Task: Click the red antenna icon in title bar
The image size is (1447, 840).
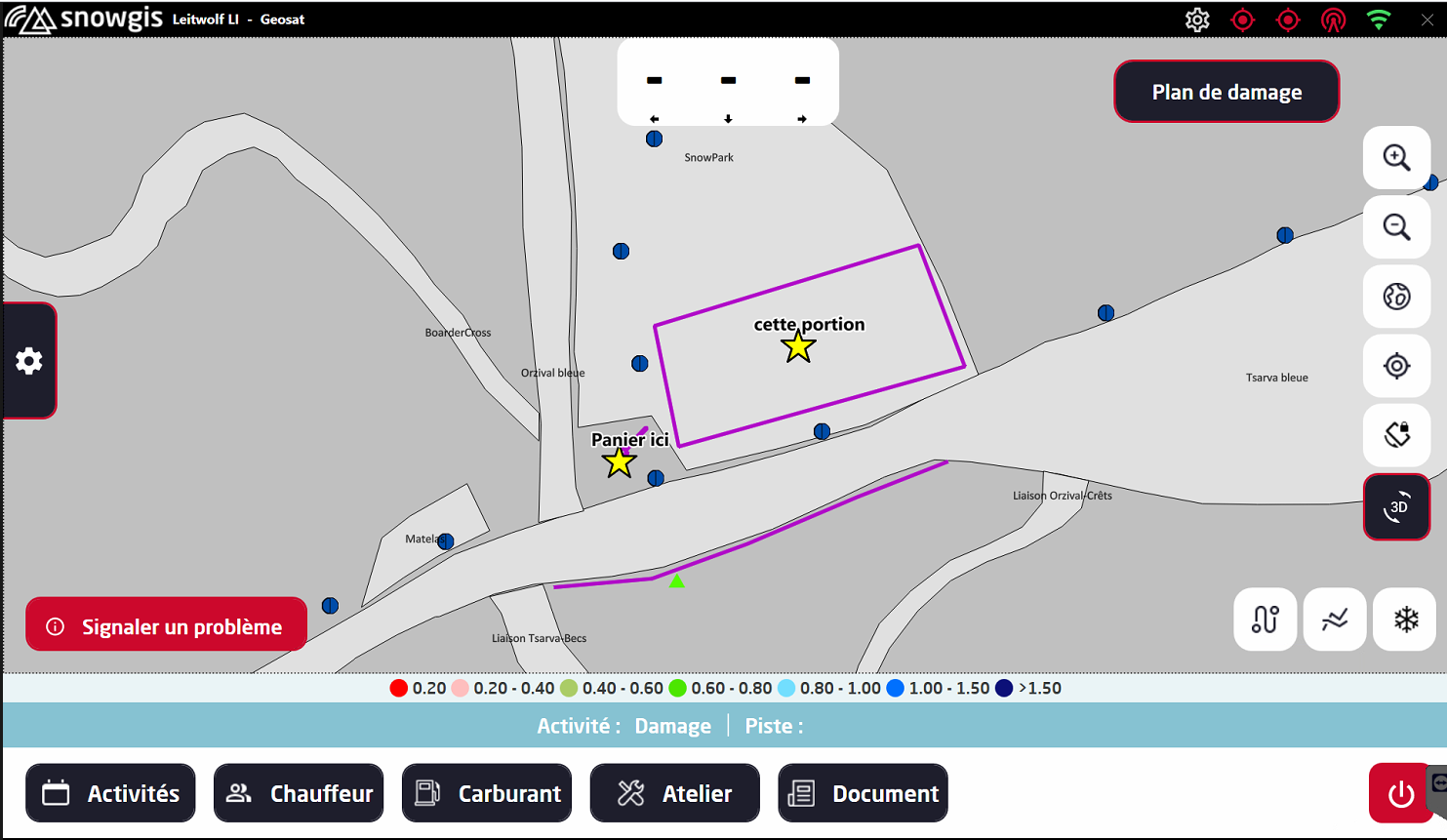Action: click(x=1333, y=20)
